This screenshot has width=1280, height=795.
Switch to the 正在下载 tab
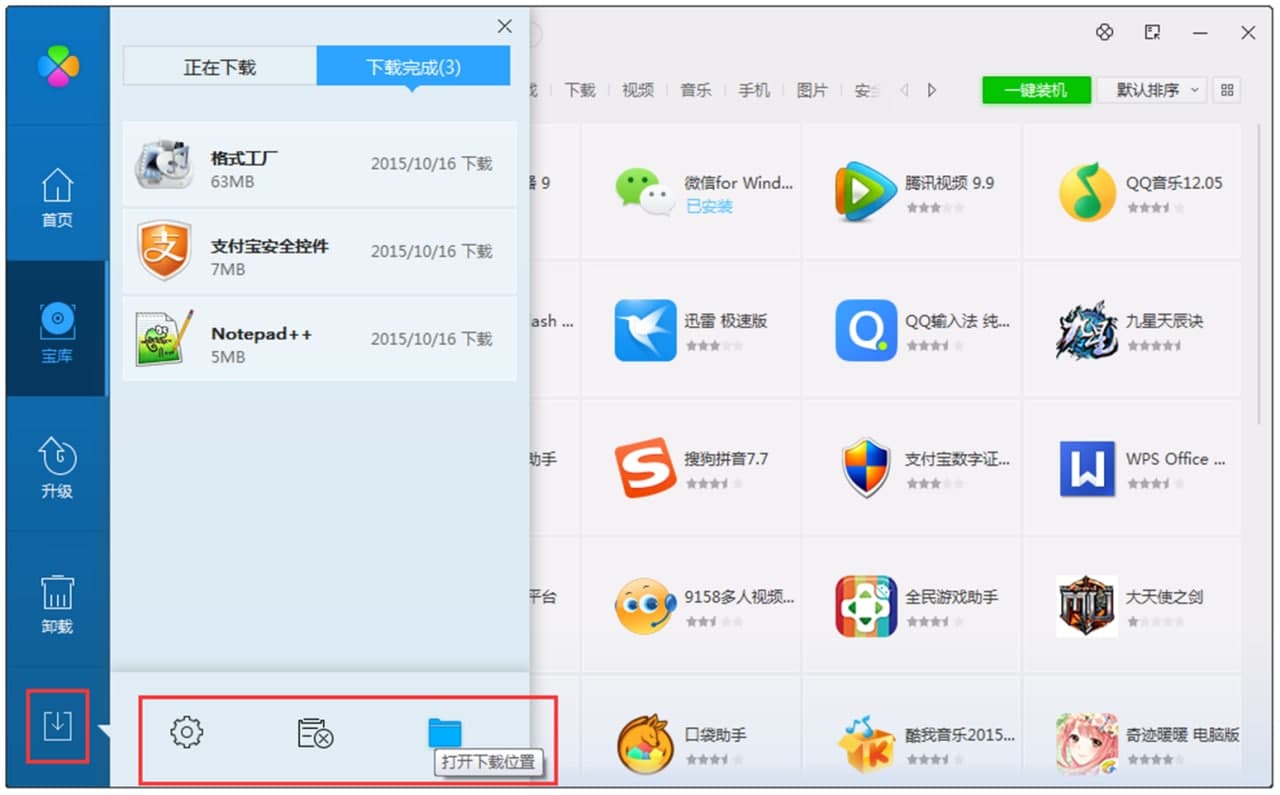(x=220, y=67)
